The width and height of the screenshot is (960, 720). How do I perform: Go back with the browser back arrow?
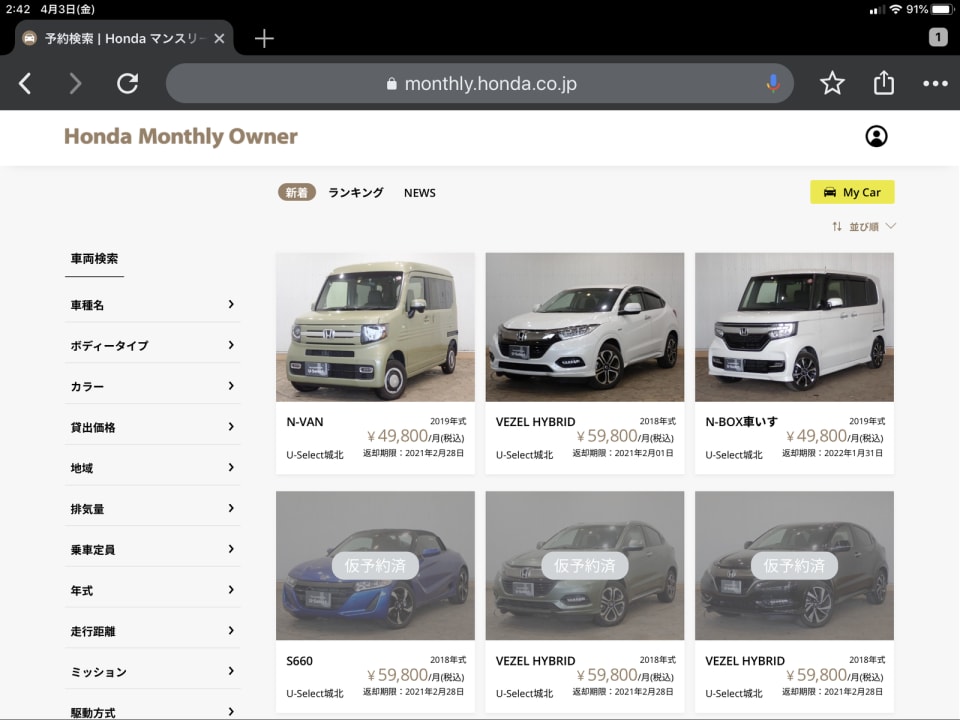[x=25, y=83]
